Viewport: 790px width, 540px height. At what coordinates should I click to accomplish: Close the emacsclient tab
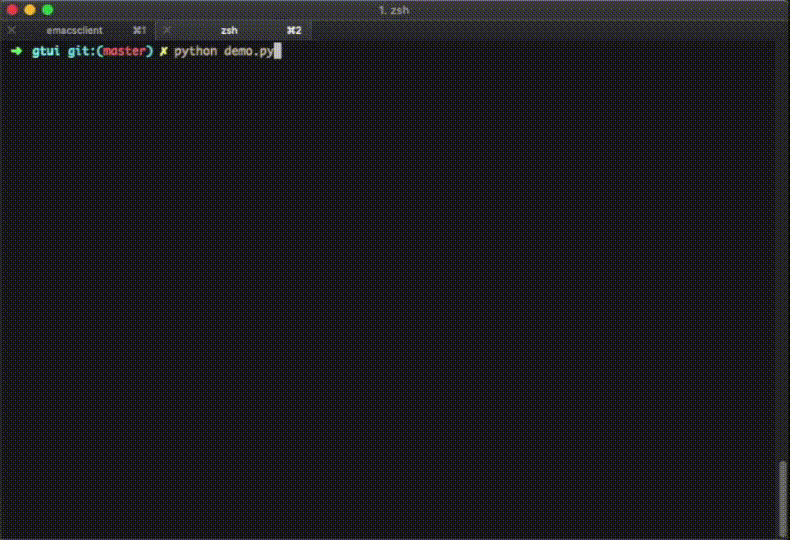pyautogui.click(x=12, y=30)
